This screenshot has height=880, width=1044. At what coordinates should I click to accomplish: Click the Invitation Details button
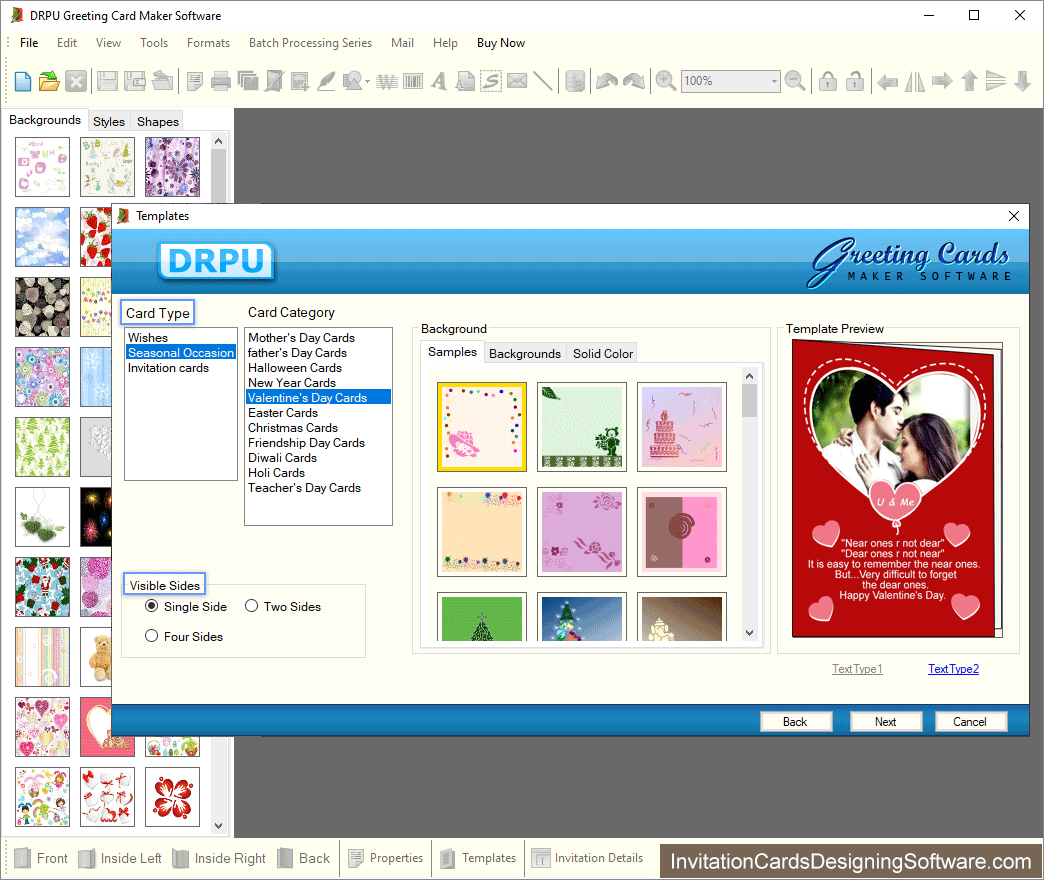tap(587, 858)
